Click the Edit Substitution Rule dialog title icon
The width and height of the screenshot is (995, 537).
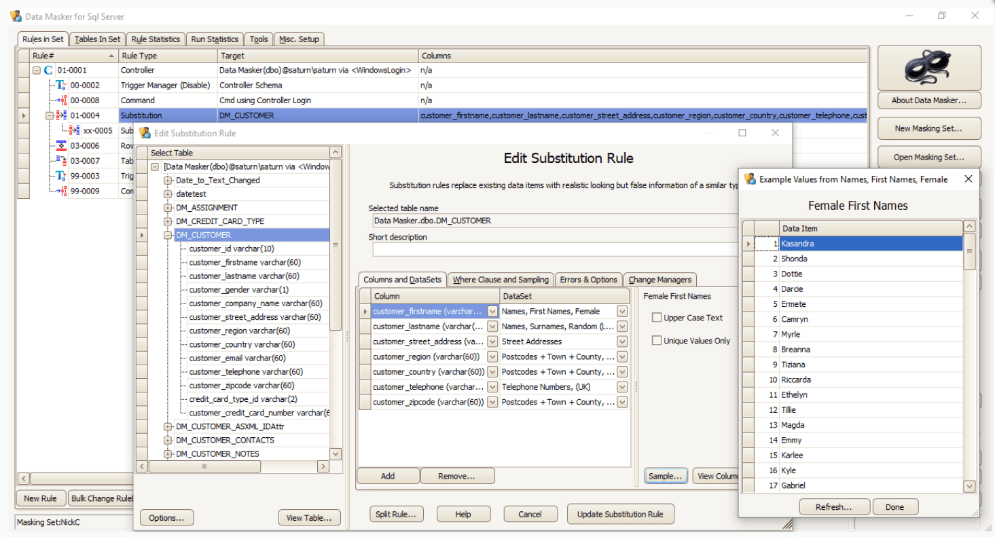[x=145, y=133]
